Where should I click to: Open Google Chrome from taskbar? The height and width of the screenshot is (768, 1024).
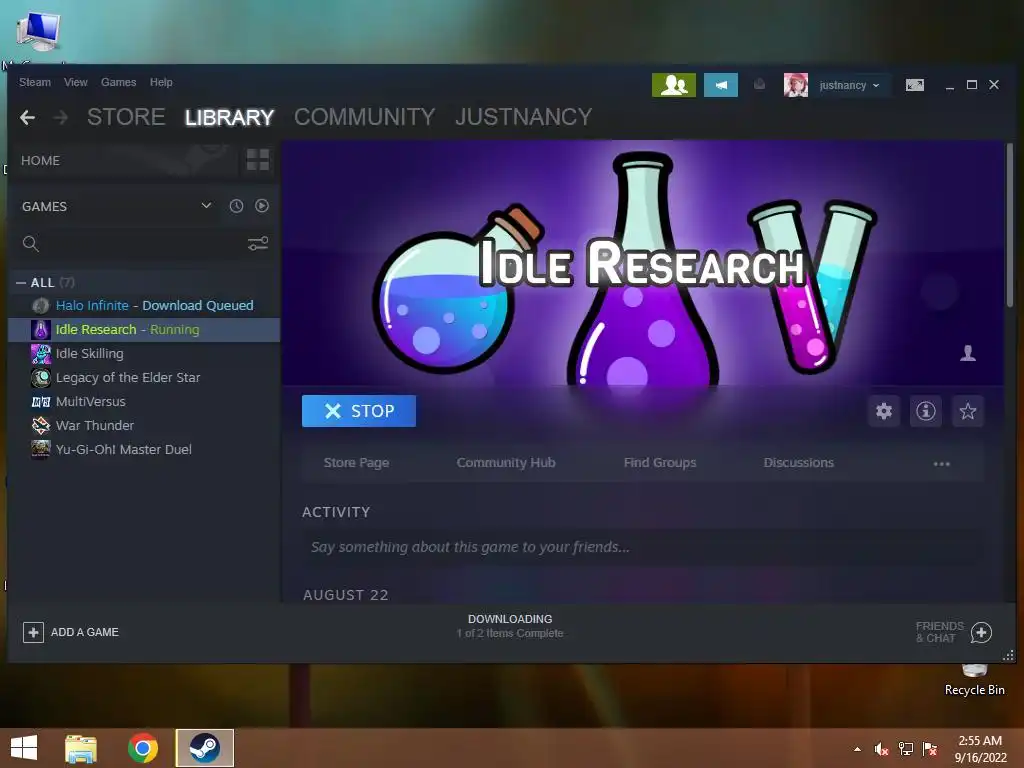tap(143, 748)
